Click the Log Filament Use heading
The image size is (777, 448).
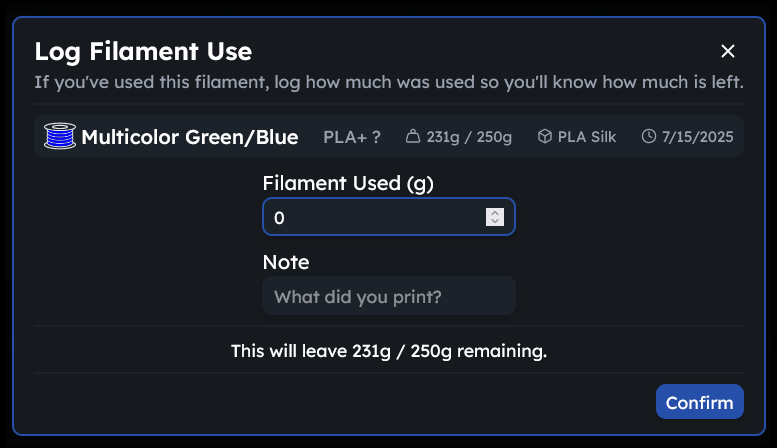pos(143,52)
